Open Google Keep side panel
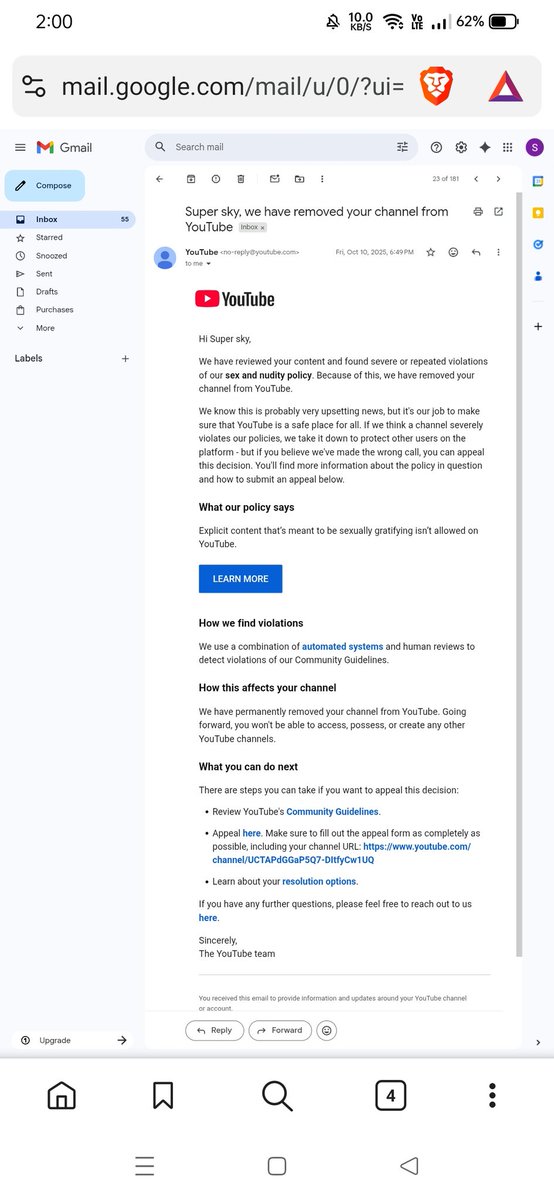This screenshot has height=1200, width=554. [x=538, y=212]
